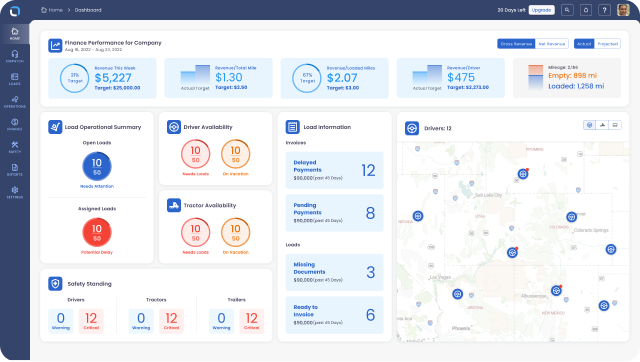Screen dimensions: 640x362
Task: Click Trailers Warning 0 tile
Action: (x=221, y=321)
